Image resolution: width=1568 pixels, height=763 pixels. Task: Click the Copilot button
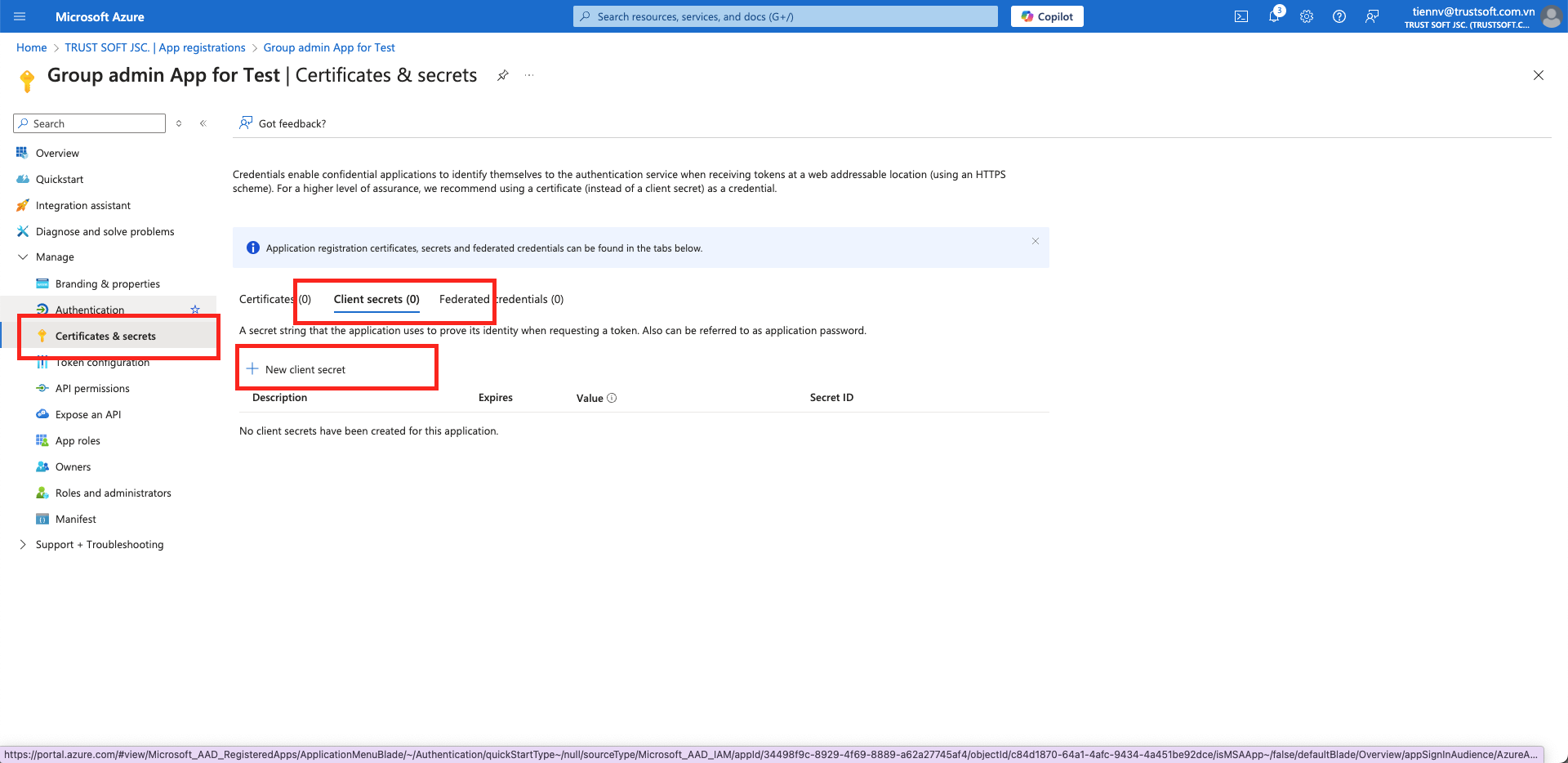pos(1047,16)
